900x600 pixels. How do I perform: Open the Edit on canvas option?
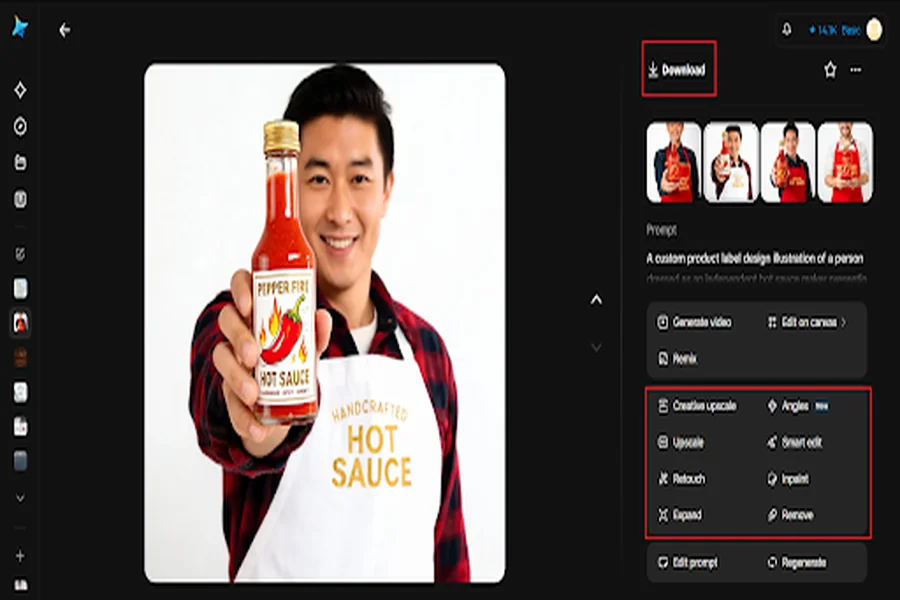(x=807, y=322)
